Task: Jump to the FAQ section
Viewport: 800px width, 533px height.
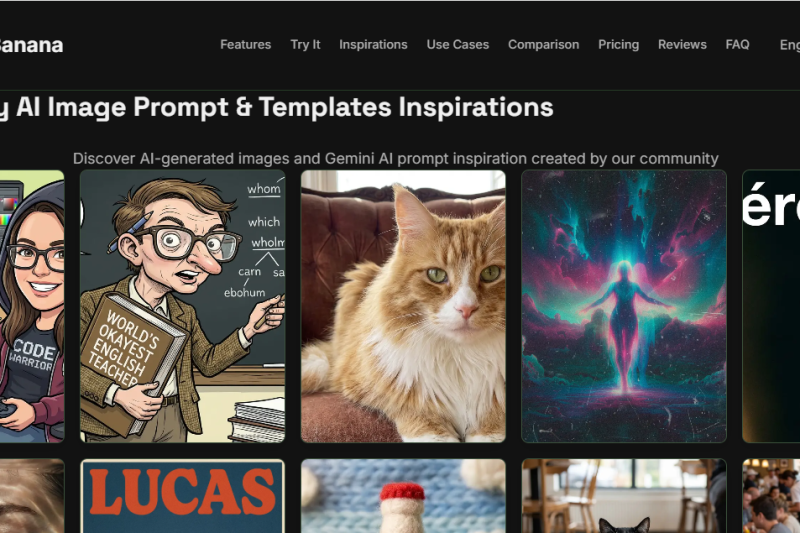Action: (x=737, y=45)
